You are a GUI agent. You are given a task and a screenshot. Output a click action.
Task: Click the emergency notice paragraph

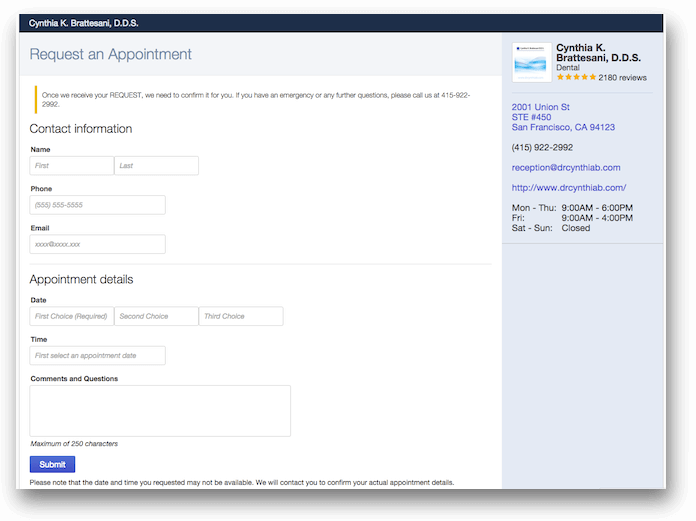point(256,99)
